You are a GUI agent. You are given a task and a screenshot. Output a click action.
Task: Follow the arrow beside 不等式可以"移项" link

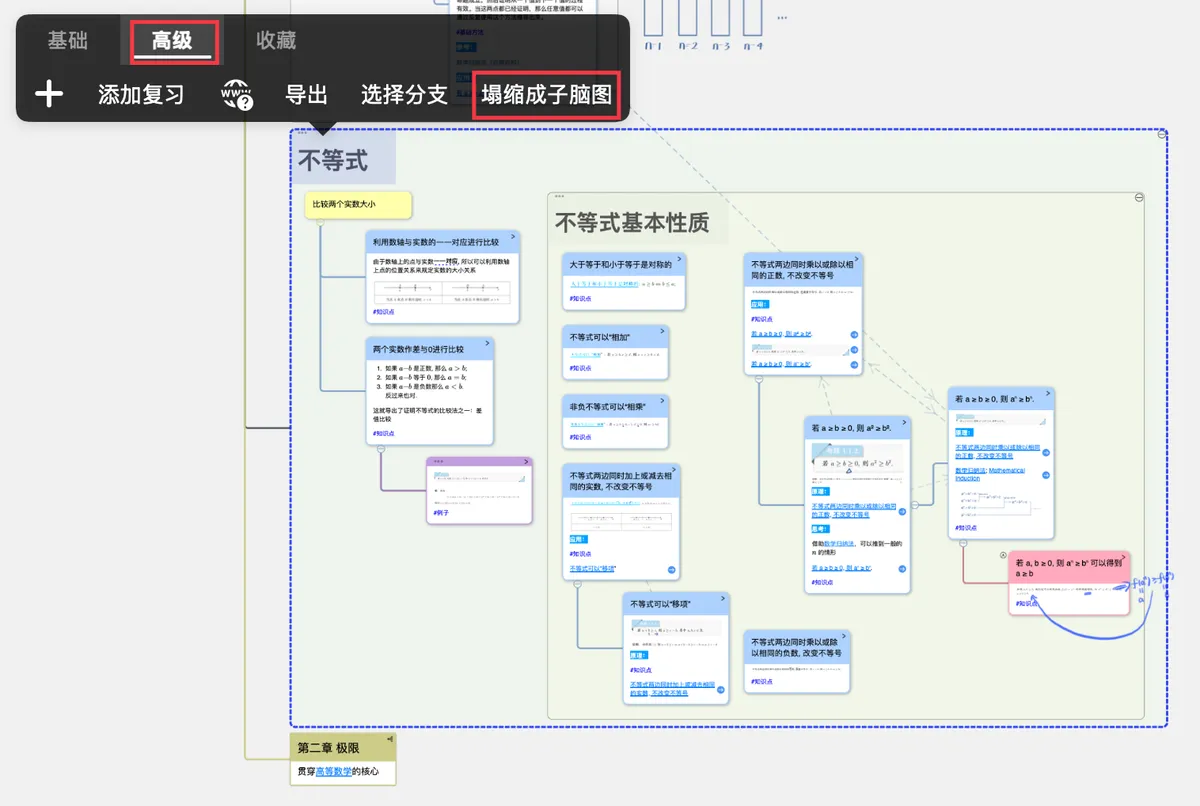[672, 570]
